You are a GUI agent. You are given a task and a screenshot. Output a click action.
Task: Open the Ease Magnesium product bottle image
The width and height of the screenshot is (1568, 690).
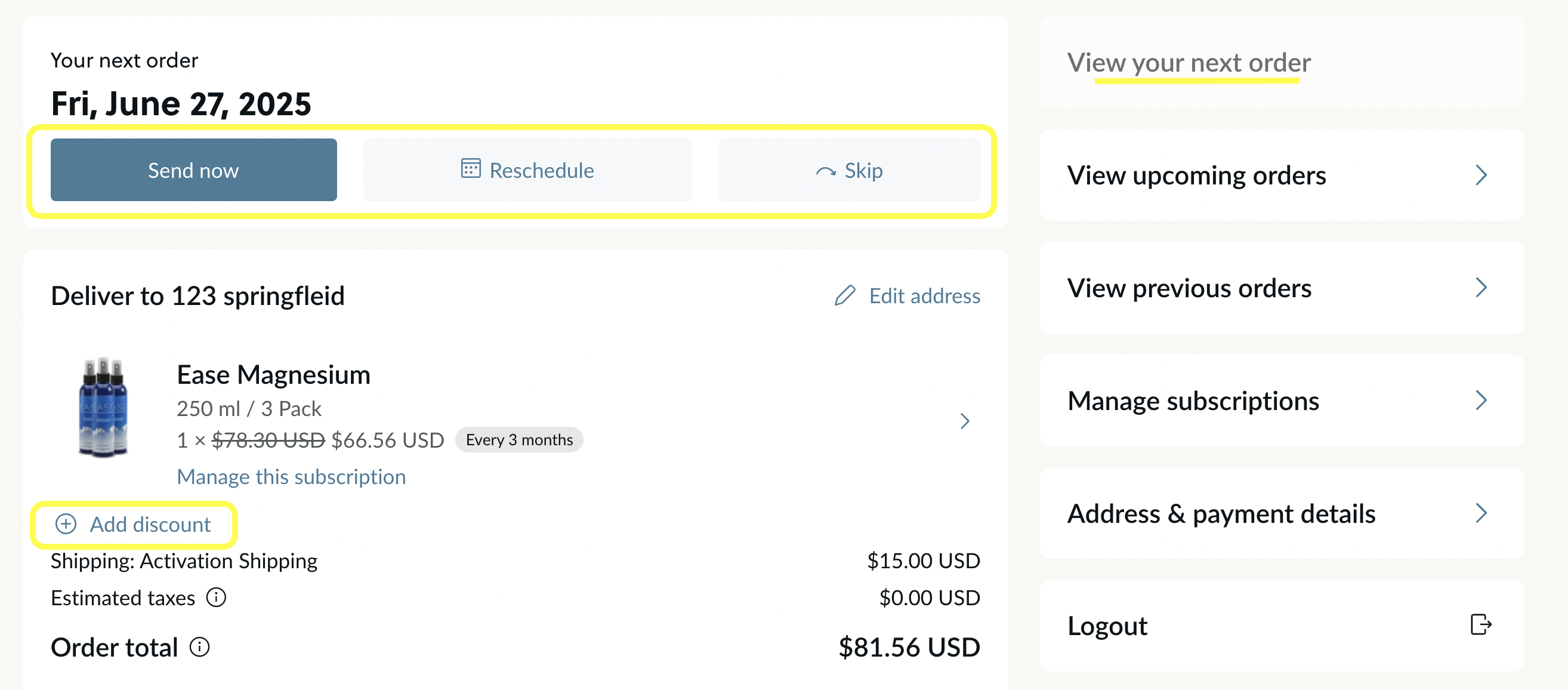coord(103,408)
